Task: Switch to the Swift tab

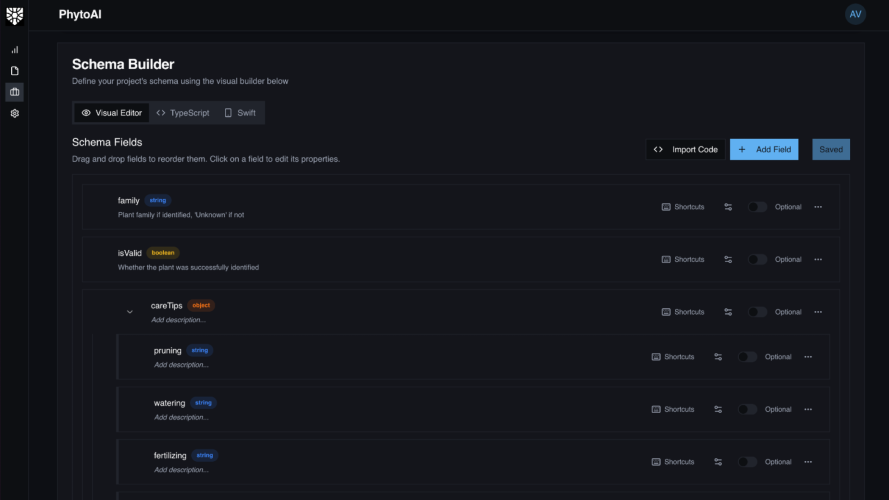Action: click(x=240, y=113)
